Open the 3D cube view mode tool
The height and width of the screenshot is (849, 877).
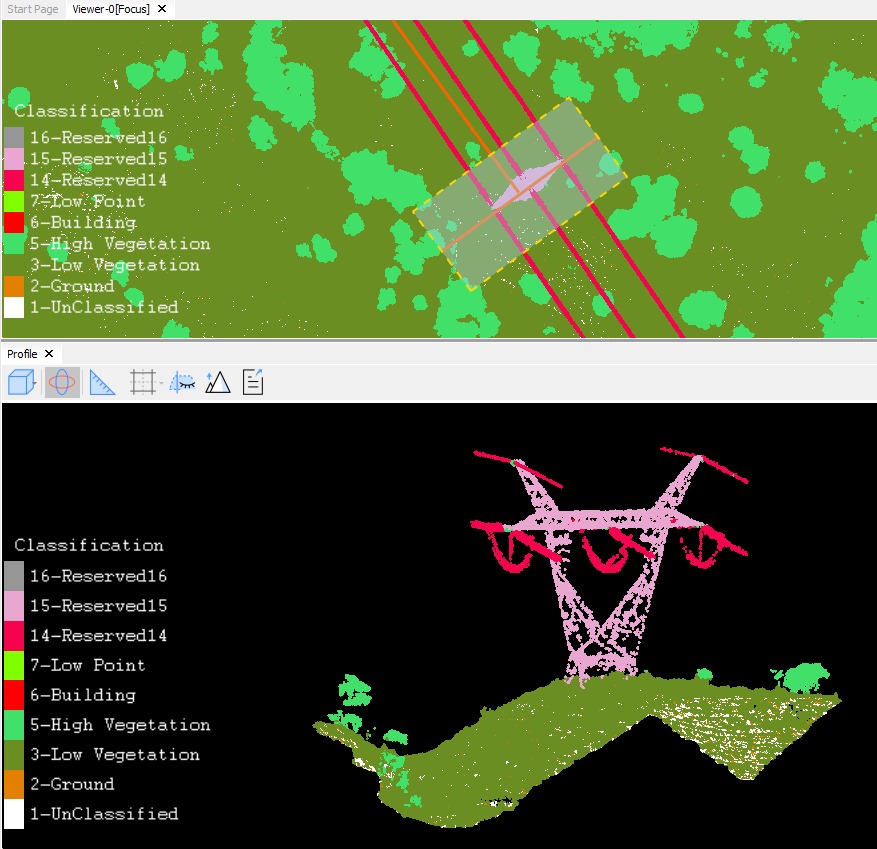[x=21, y=383]
